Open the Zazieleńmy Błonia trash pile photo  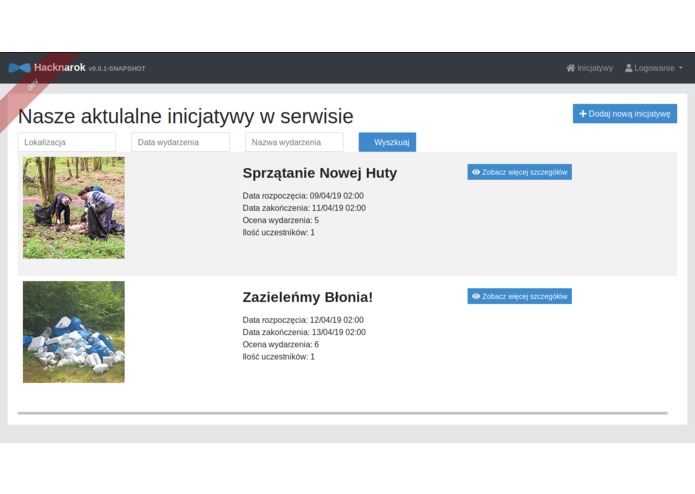pyautogui.click(x=74, y=332)
